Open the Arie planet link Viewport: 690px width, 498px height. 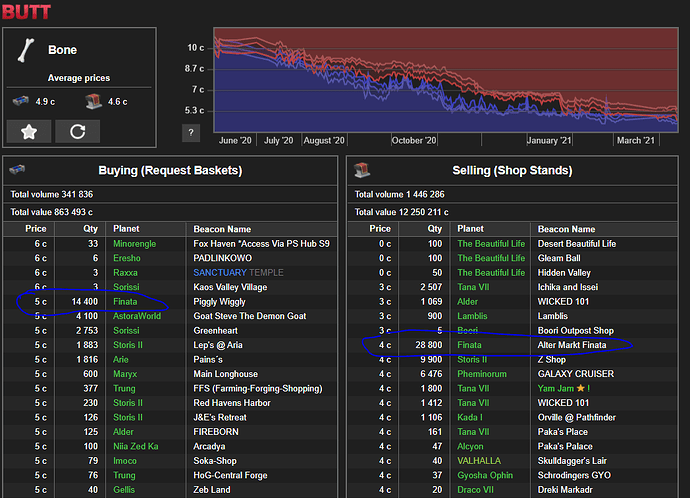pyautogui.click(x=121, y=359)
